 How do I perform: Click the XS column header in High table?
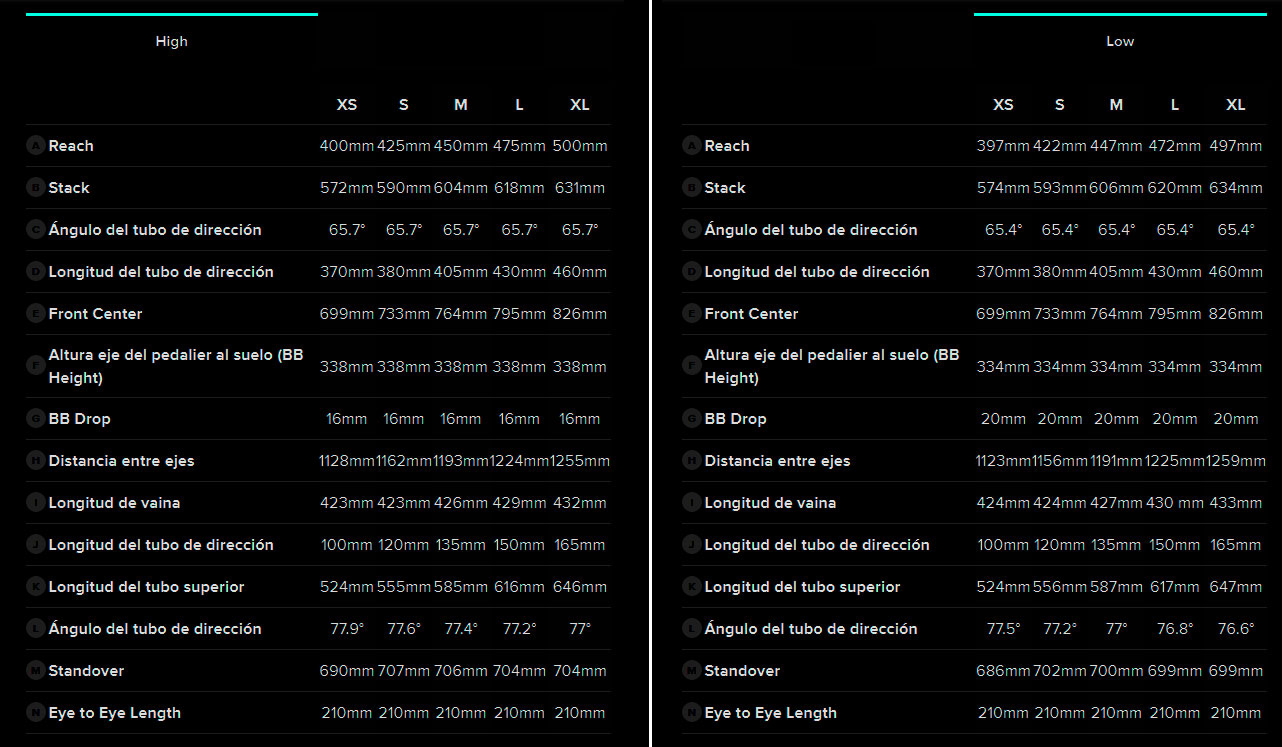point(346,105)
